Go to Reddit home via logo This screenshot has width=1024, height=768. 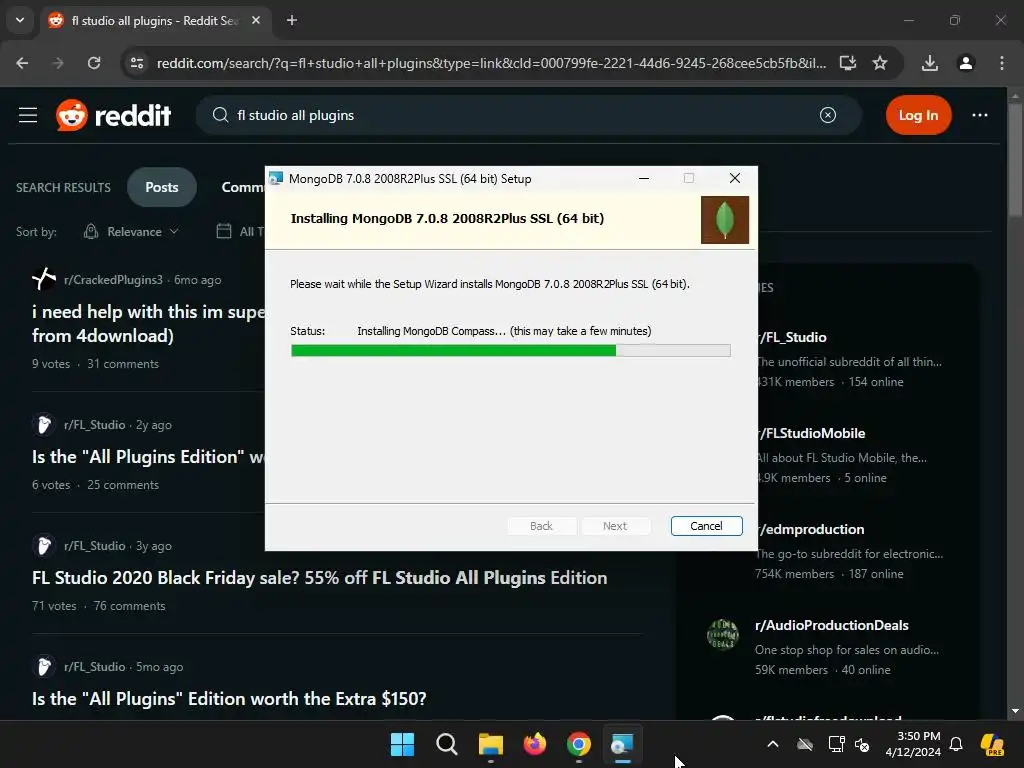point(114,116)
